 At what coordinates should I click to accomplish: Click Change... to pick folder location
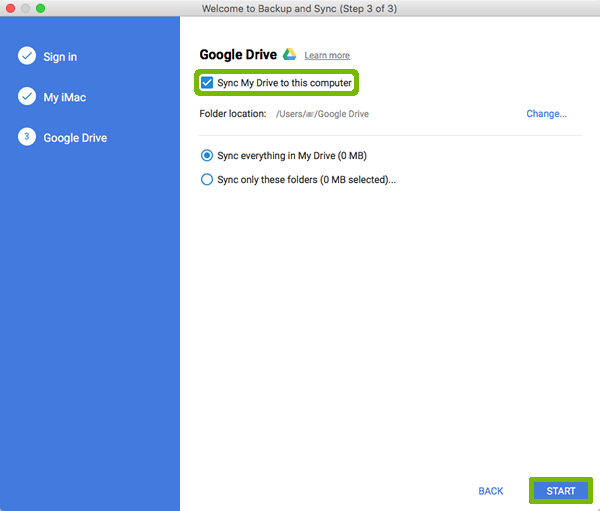point(546,114)
